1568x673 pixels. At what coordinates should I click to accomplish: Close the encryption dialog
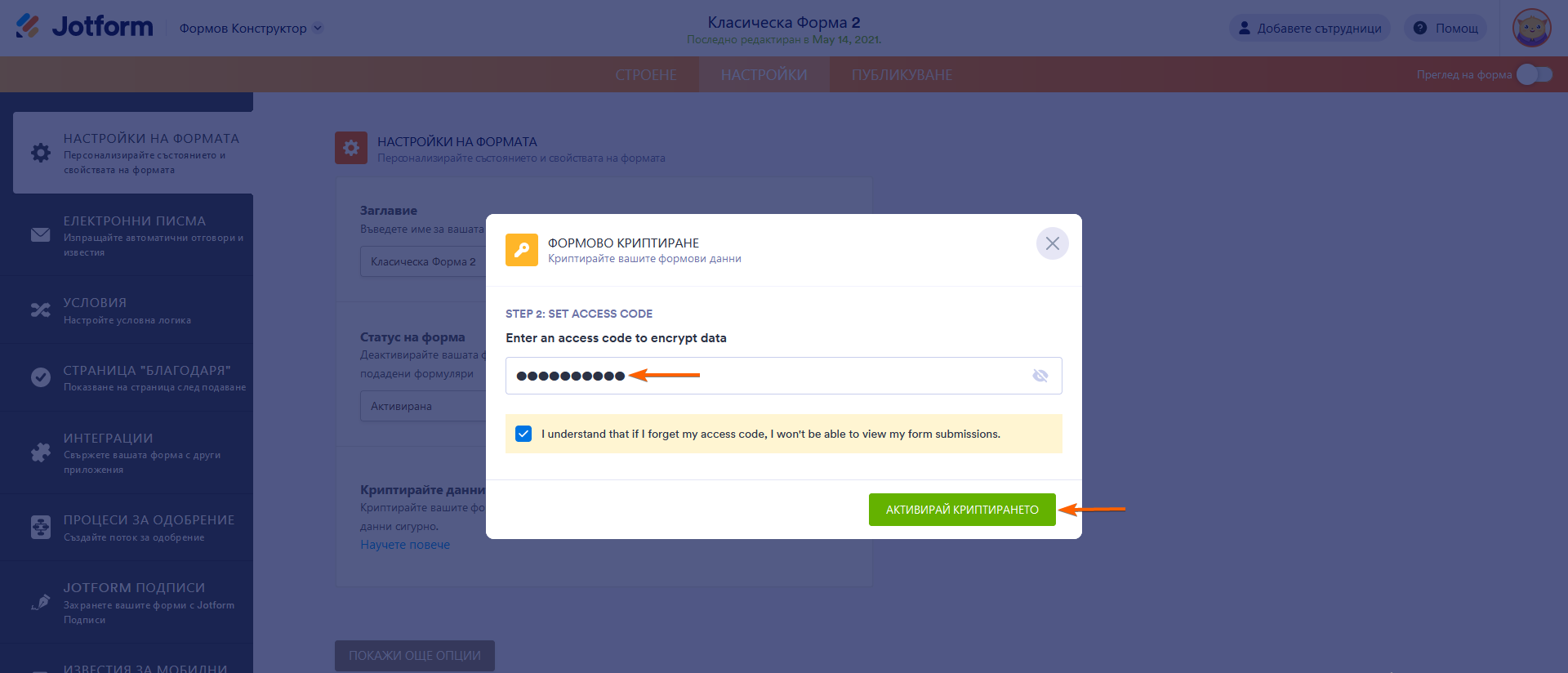1052,243
